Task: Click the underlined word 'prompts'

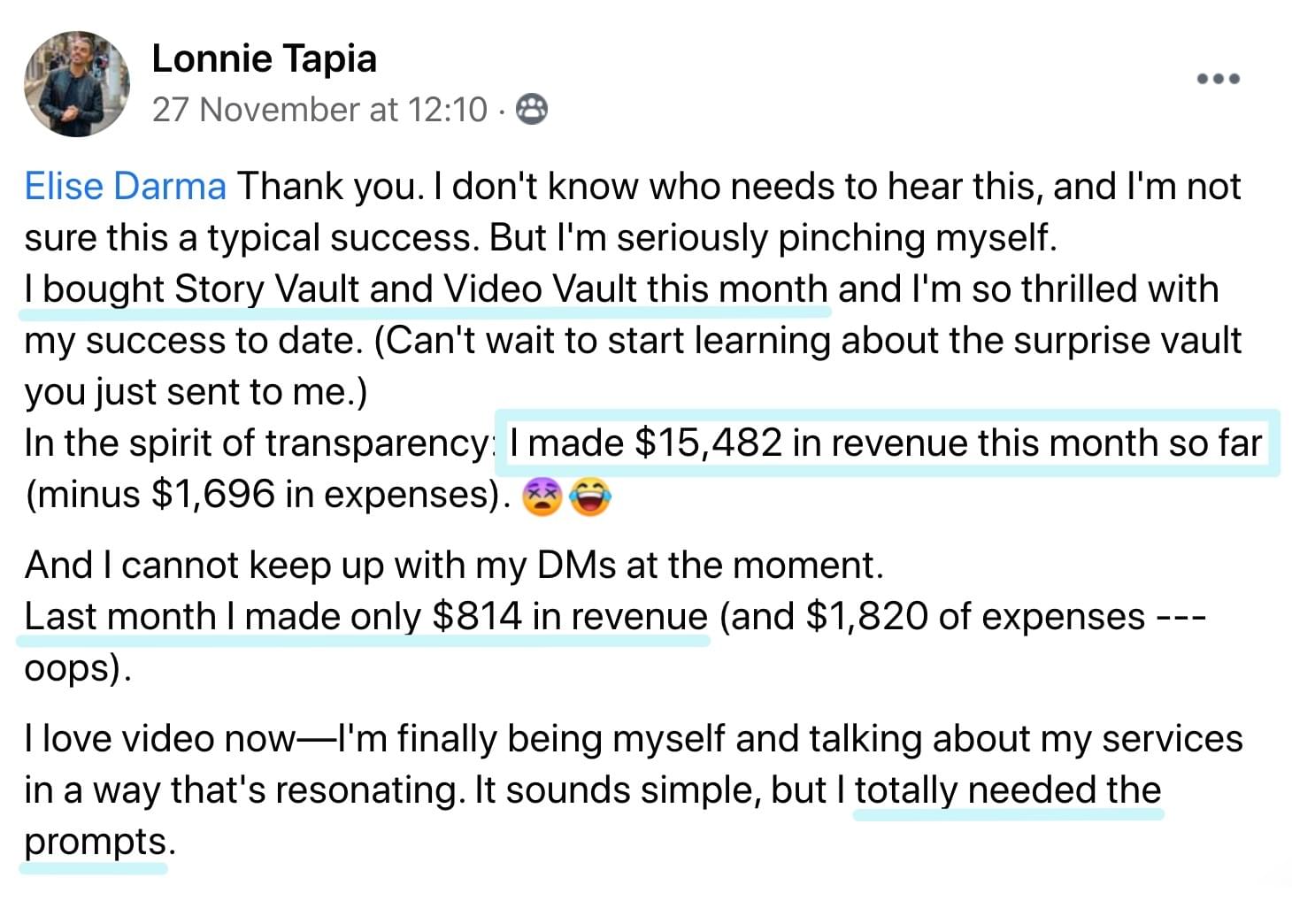Action: (x=95, y=842)
